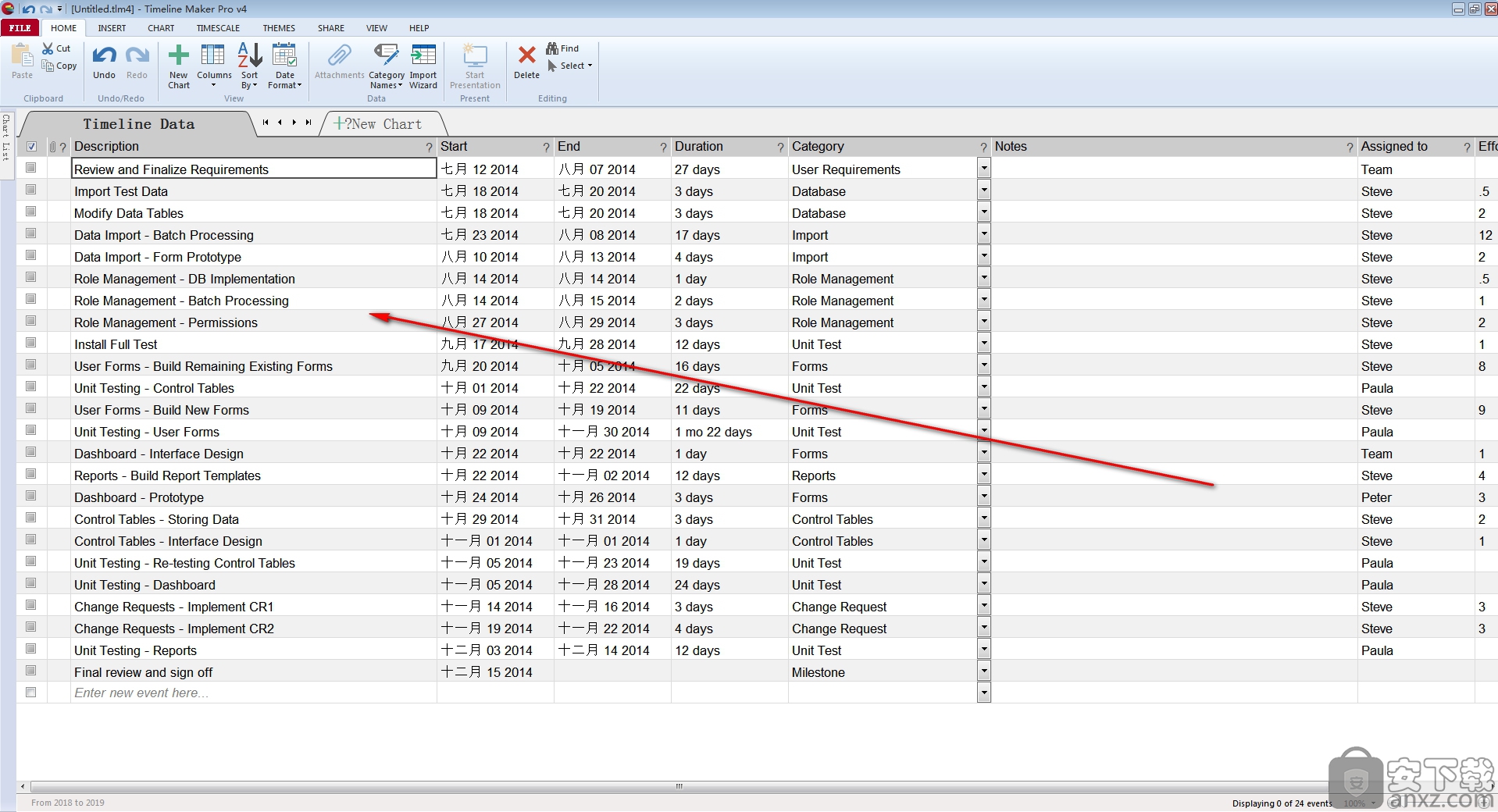Check the box for Unit Testing - Reports

pyautogui.click(x=31, y=649)
